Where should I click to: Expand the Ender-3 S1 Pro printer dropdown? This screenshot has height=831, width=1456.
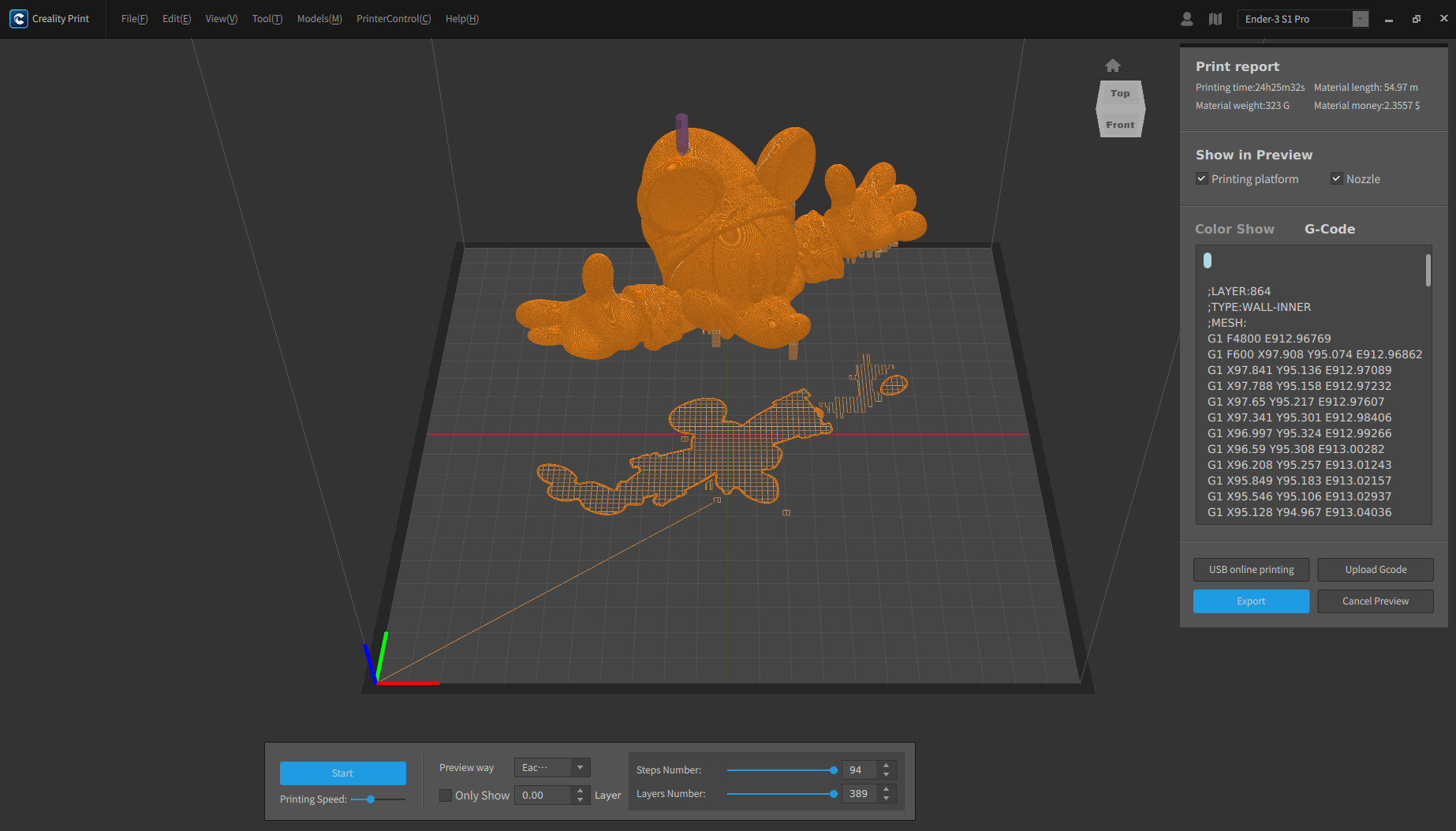pyautogui.click(x=1360, y=19)
